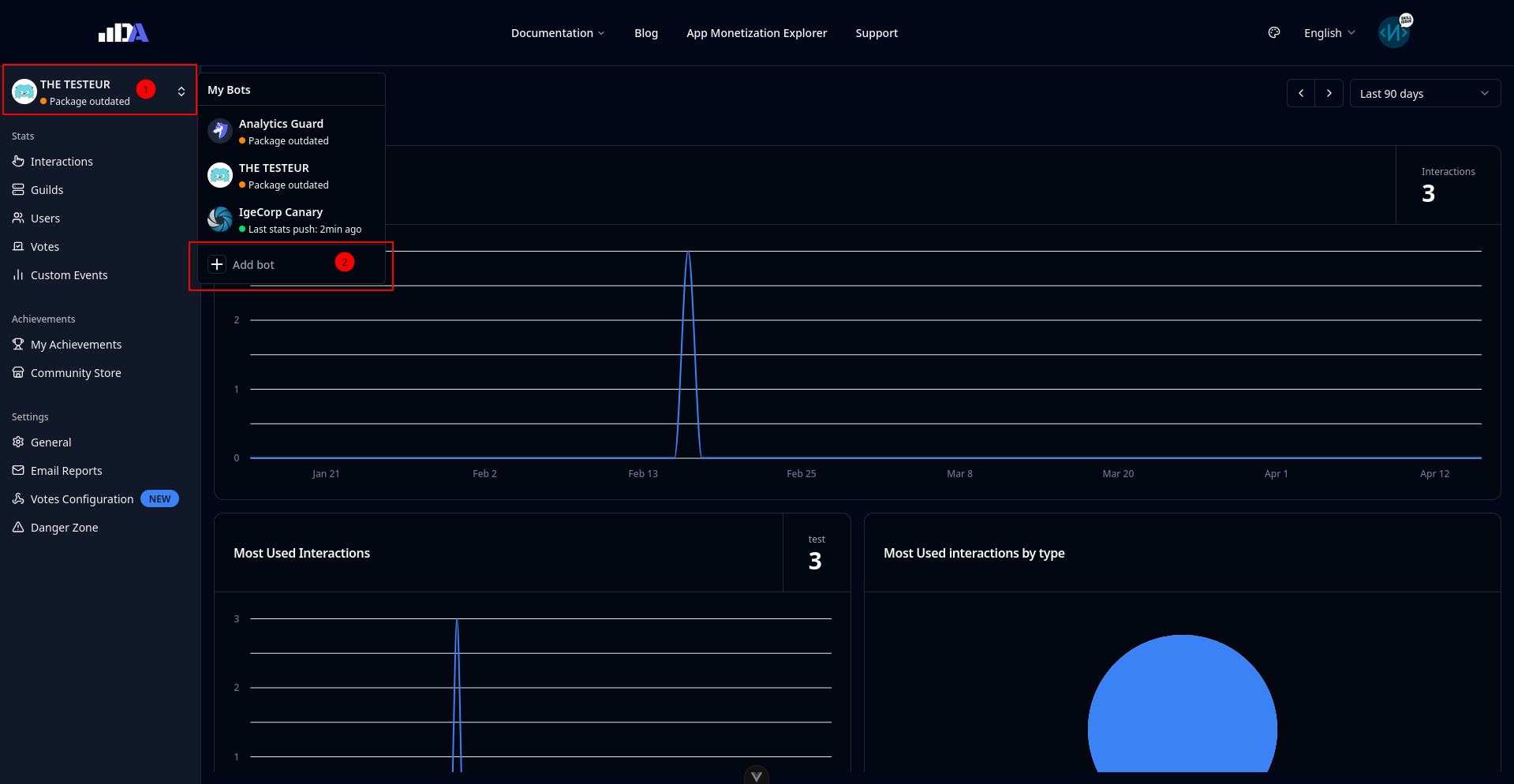Open Votes Configuration settings
Screen dimensions: 1514x784
[81, 499]
